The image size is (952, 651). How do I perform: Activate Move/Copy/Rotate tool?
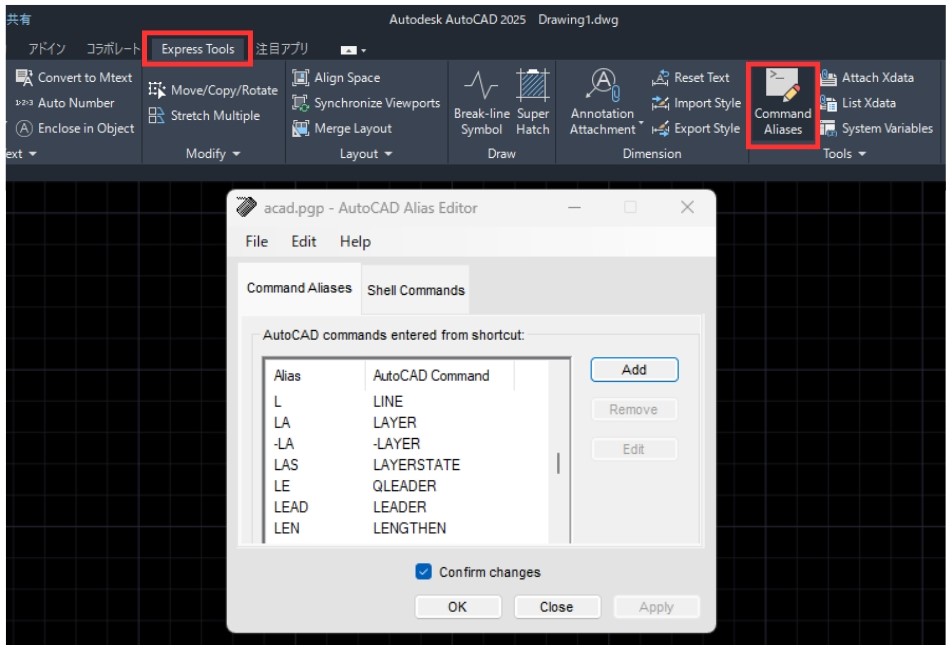pyautogui.click(x=213, y=90)
